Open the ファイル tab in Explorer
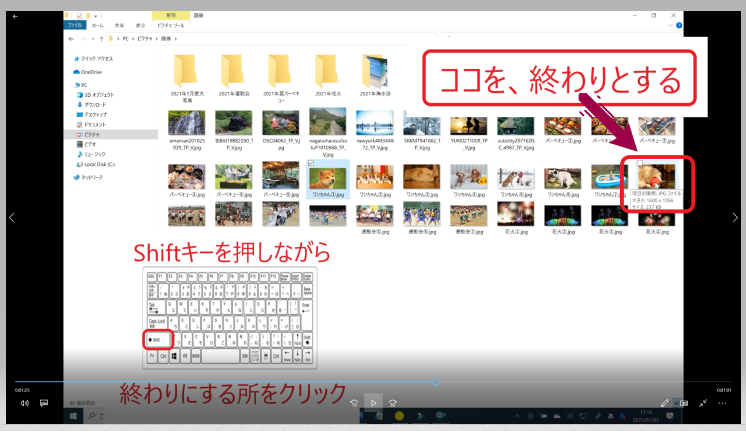Screen dimensions: 746x431 click(x=75, y=26)
